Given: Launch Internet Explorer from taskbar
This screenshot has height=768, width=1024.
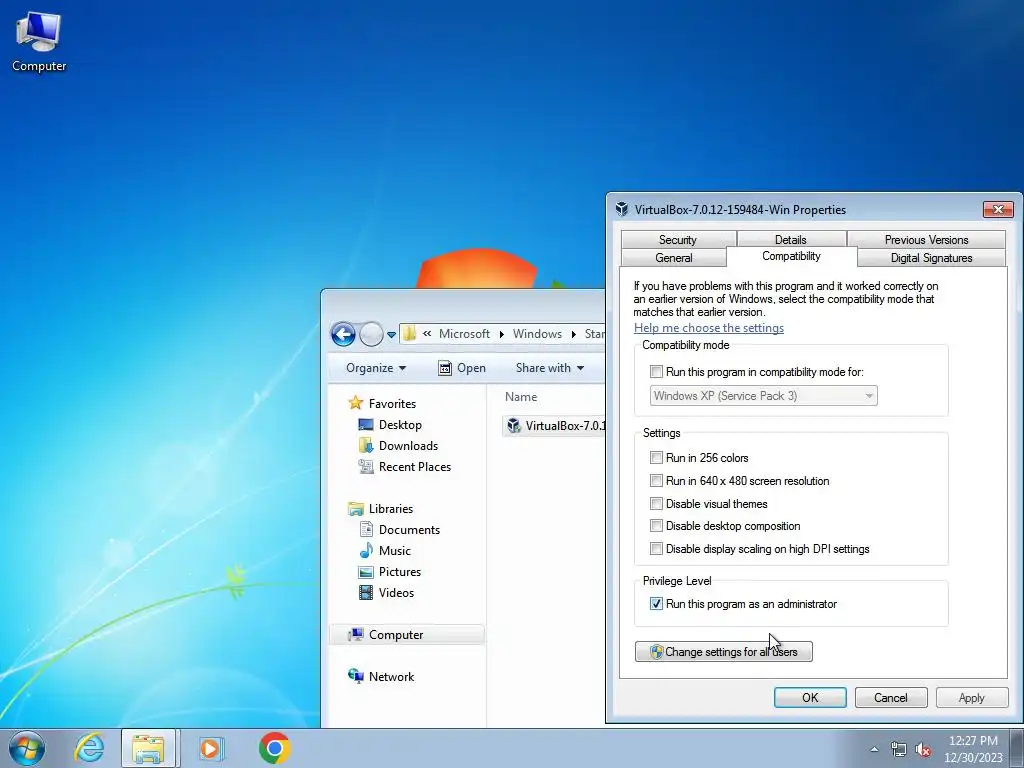Looking at the screenshot, I should pyautogui.click(x=89, y=748).
